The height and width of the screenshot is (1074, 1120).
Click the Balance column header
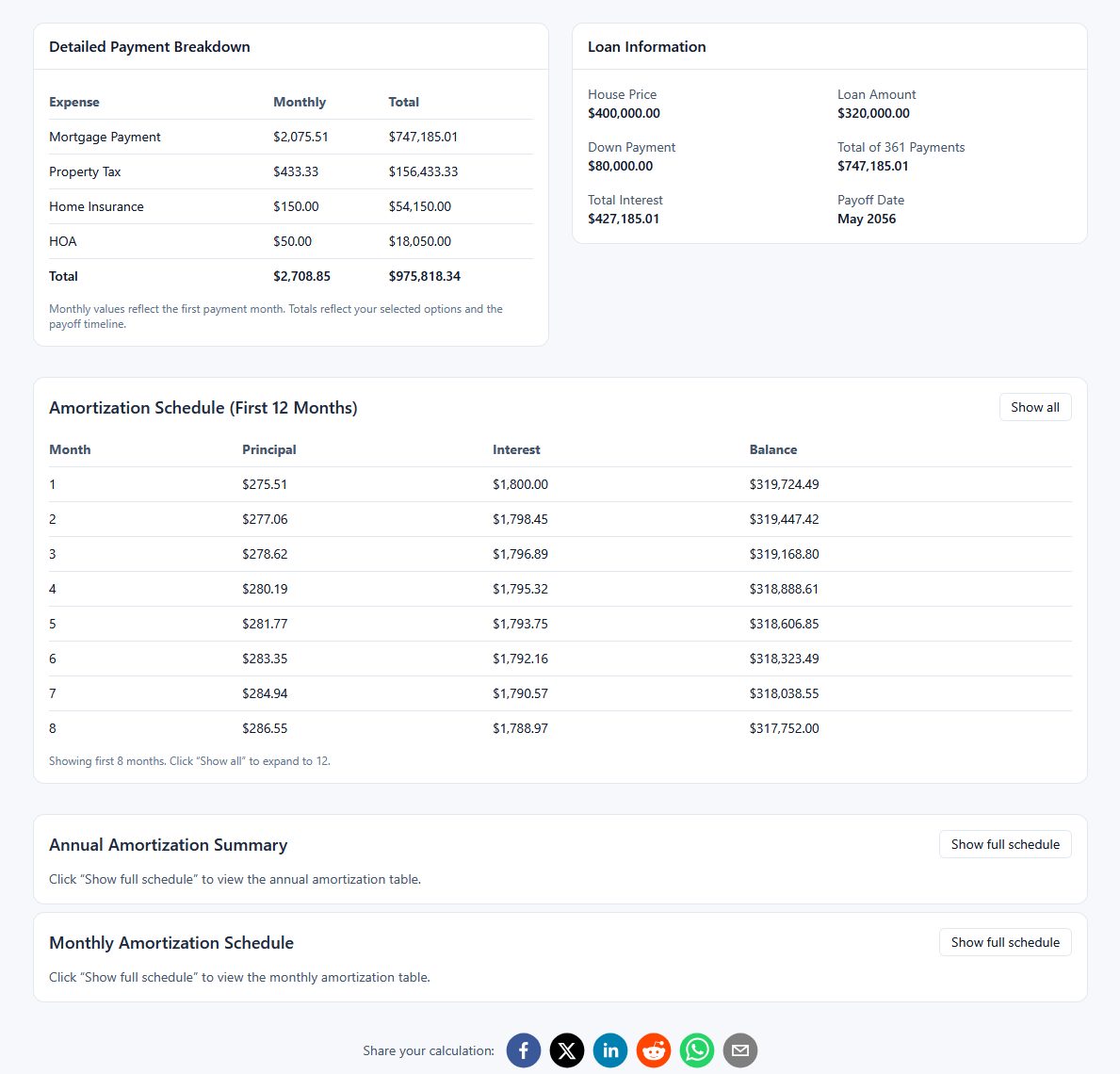tap(772, 449)
